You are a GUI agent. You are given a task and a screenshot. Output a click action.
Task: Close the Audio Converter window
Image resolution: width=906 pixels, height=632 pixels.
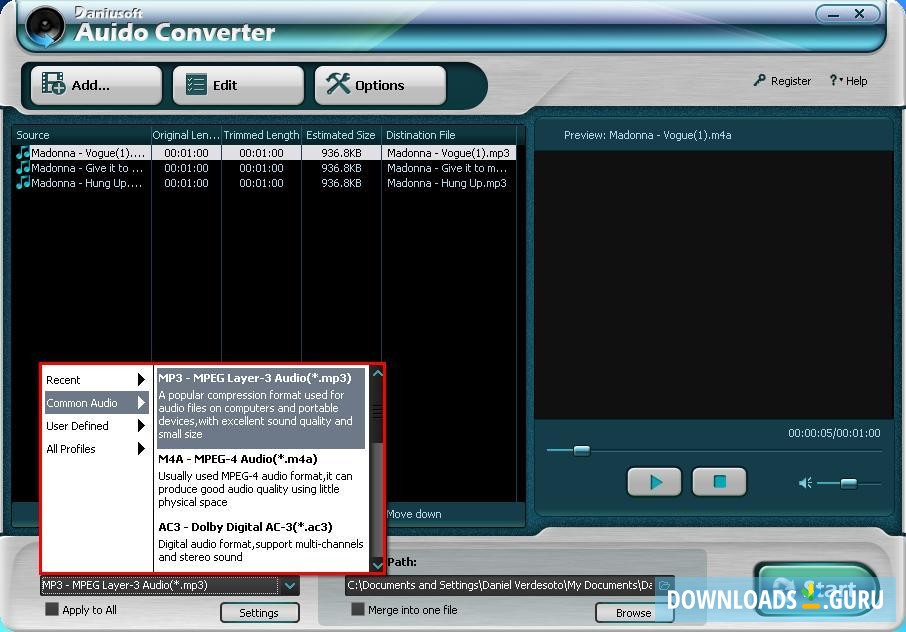860,14
